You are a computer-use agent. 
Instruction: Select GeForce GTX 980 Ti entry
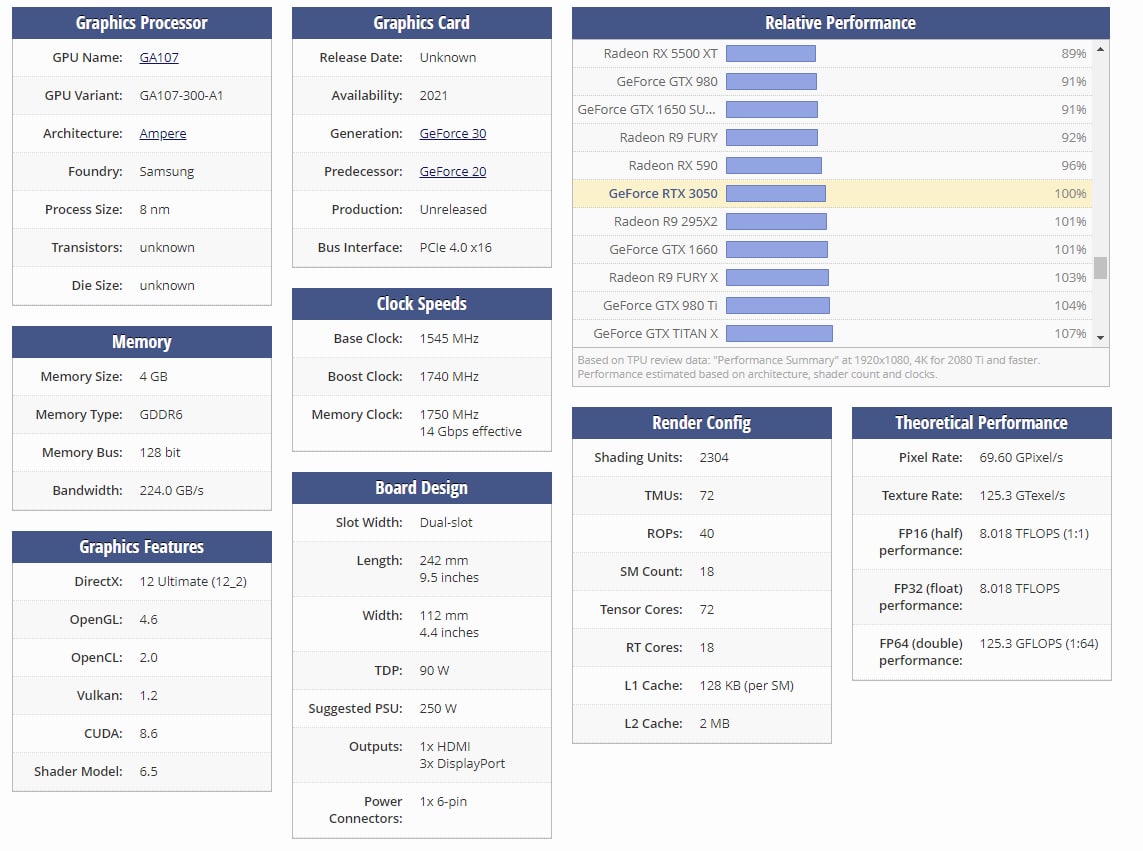coord(832,306)
